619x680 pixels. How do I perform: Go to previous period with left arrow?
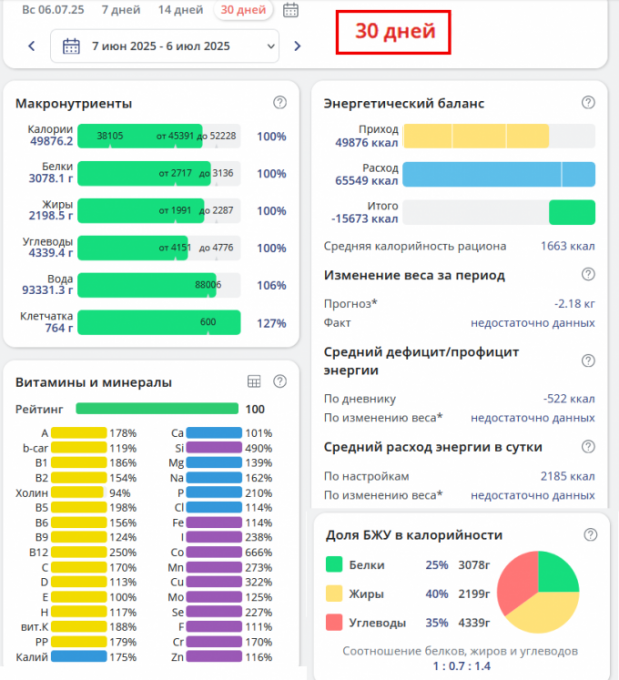coord(31,46)
